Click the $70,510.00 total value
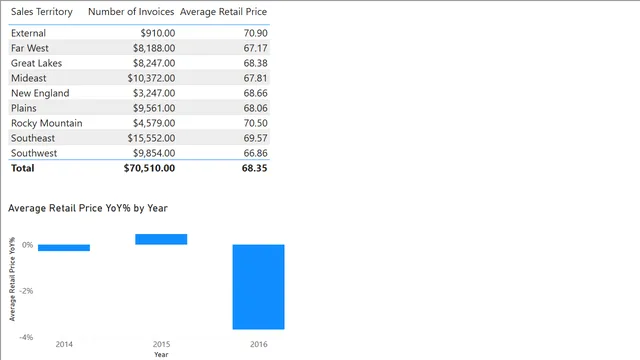The width and height of the screenshot is (640, 360). 149,168
